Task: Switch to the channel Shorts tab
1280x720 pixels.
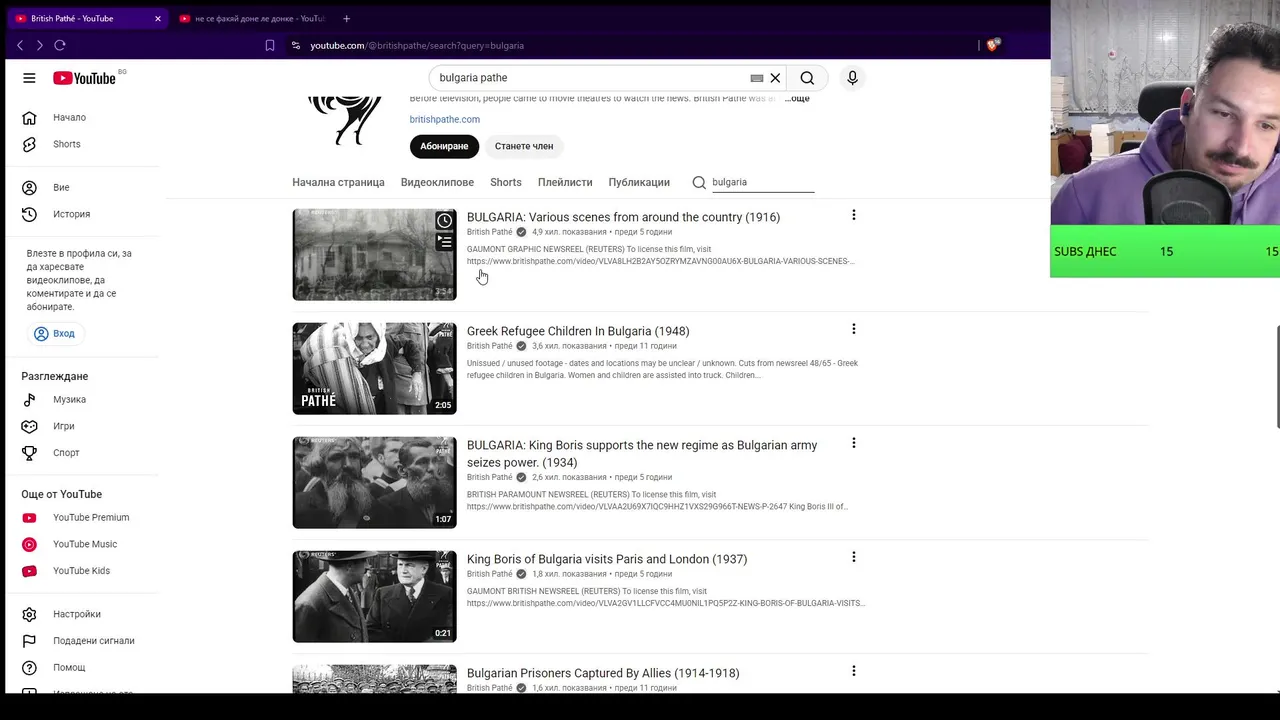Action: coord(506,182)
